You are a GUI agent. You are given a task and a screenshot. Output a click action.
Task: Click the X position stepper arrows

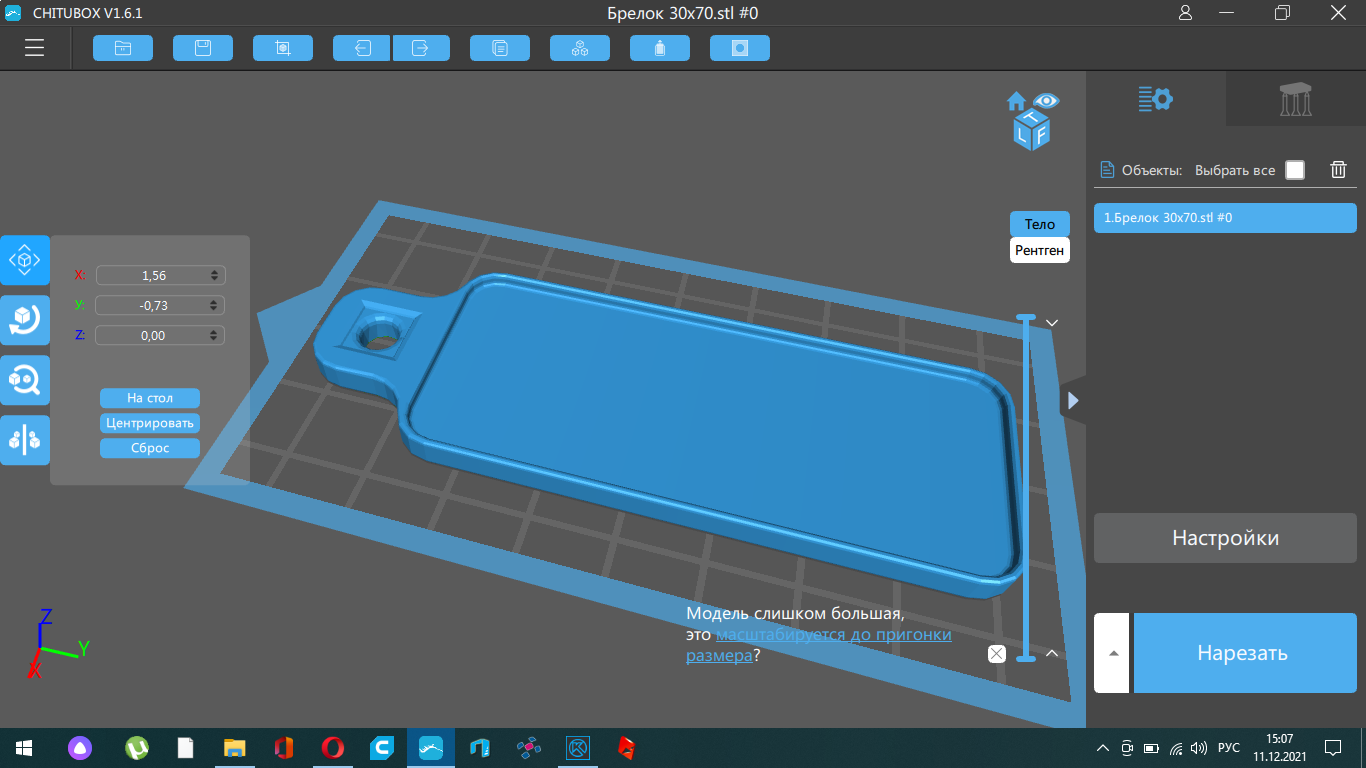click(x=215, y=276)
